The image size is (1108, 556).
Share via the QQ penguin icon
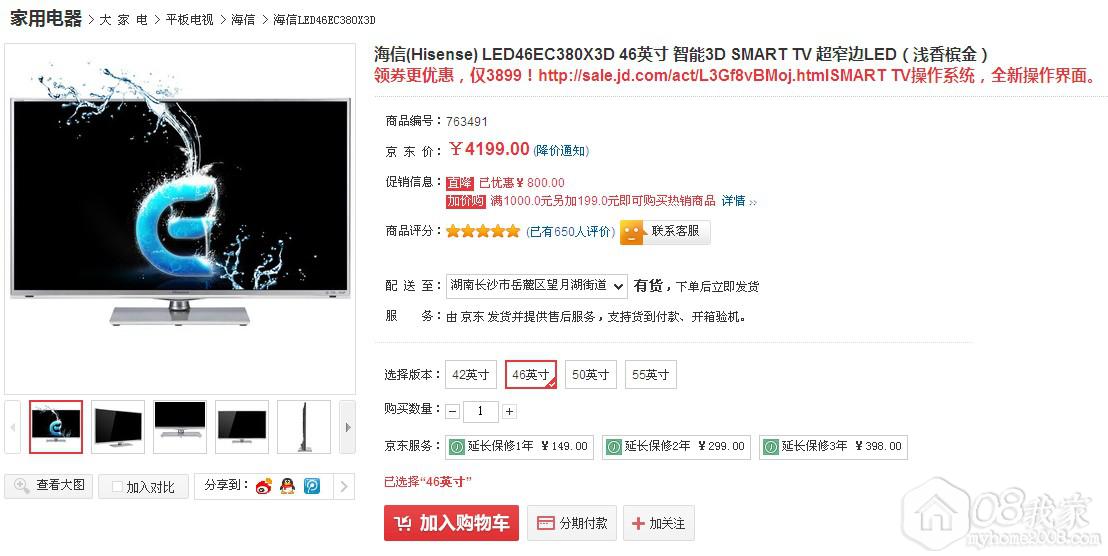click(x=288, y=486)
